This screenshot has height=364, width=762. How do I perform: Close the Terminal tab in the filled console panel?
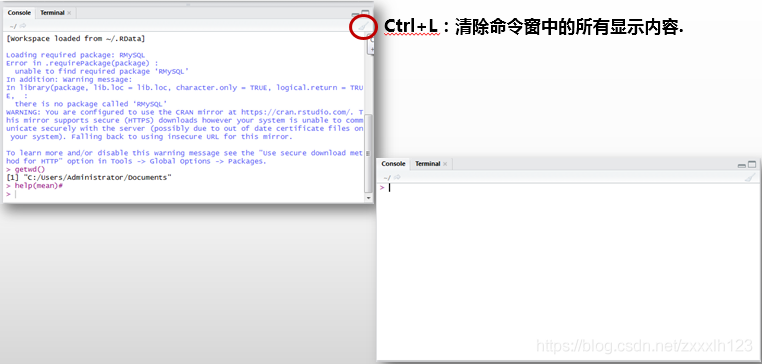(69, 13)
